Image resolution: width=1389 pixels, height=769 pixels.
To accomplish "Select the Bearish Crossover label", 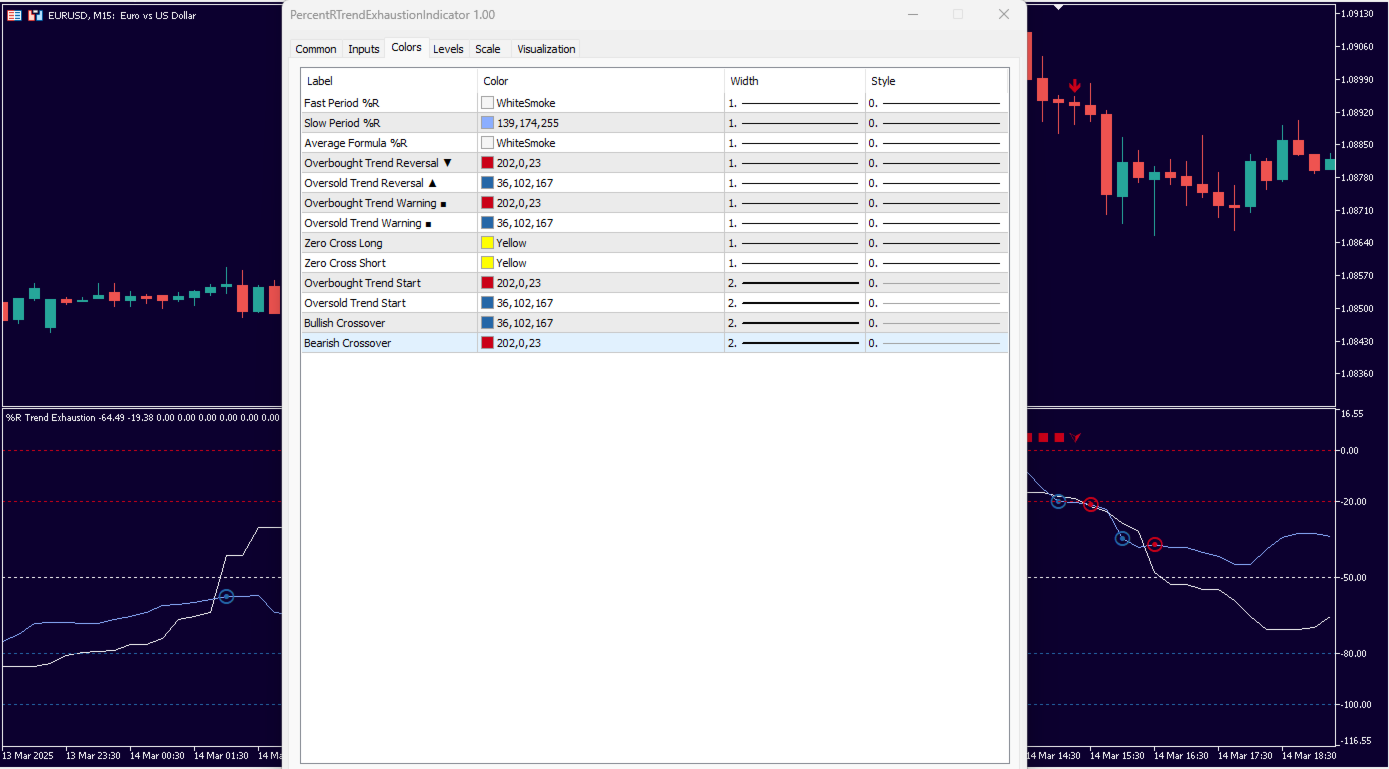I will click(347, 343).
